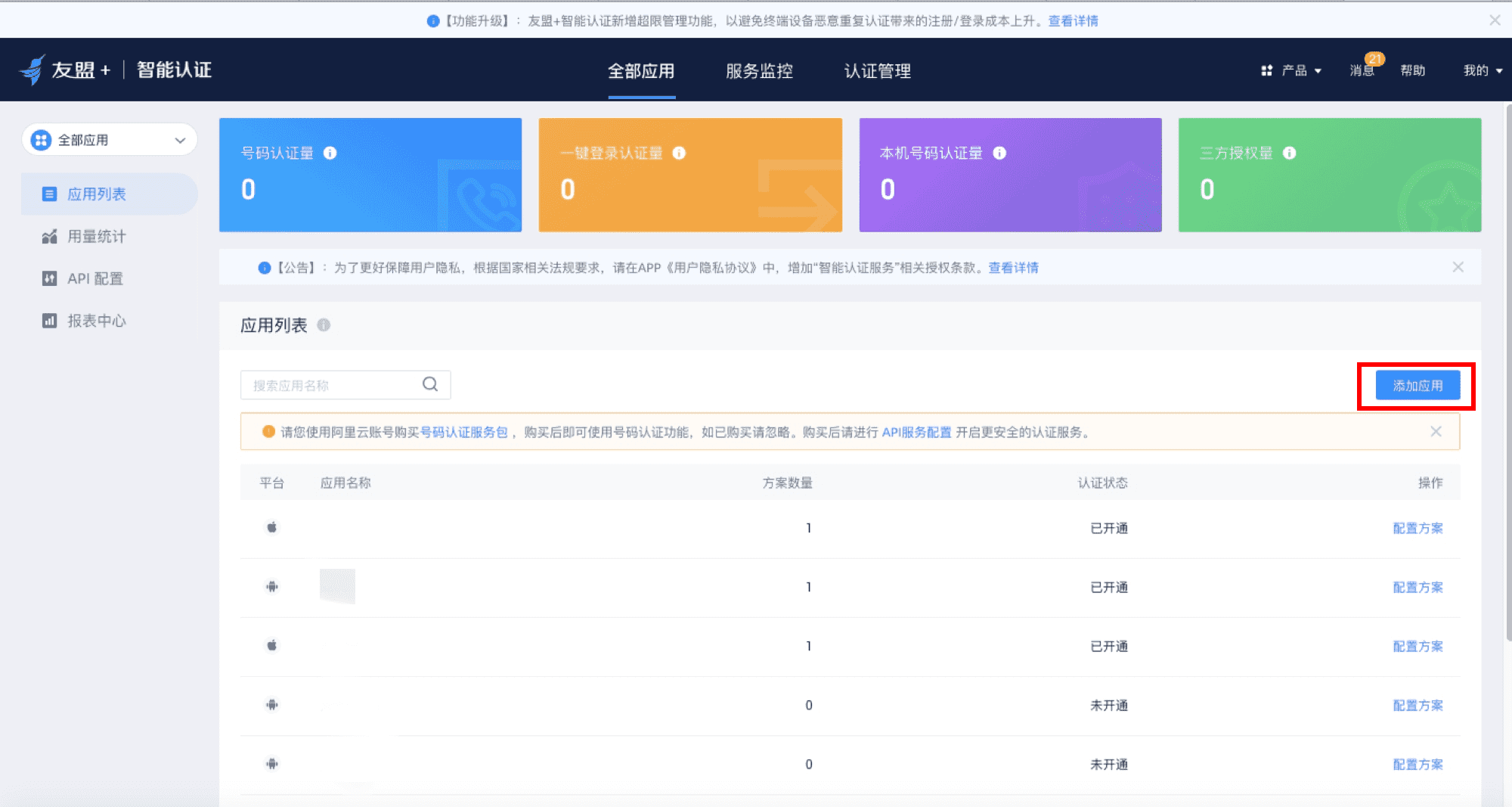This screenshot has height=807, width=1512.
Task: Open the 我的 account dropdown
Action: coord(1483,70)
